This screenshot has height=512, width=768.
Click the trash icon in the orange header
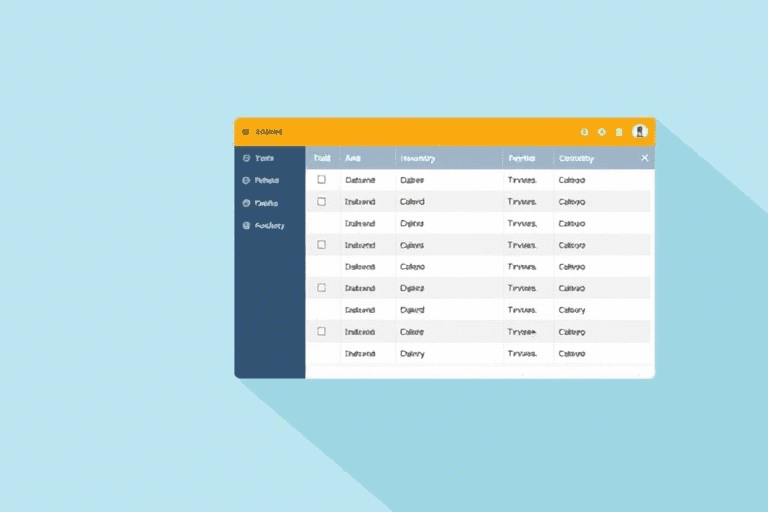point(619,132)
